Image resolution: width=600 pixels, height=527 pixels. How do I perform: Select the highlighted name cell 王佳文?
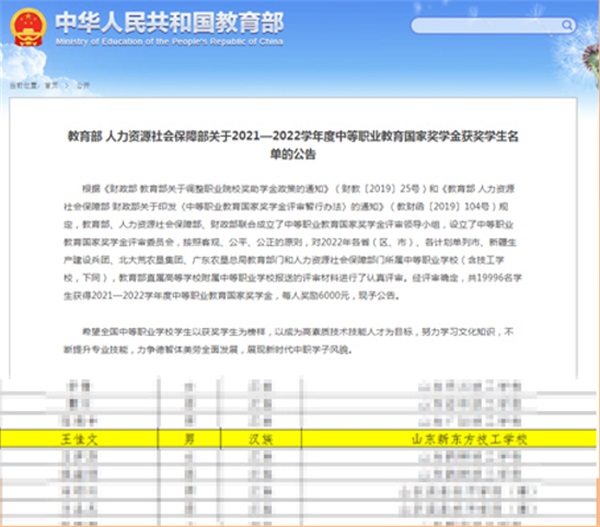(x=81, y=438)
